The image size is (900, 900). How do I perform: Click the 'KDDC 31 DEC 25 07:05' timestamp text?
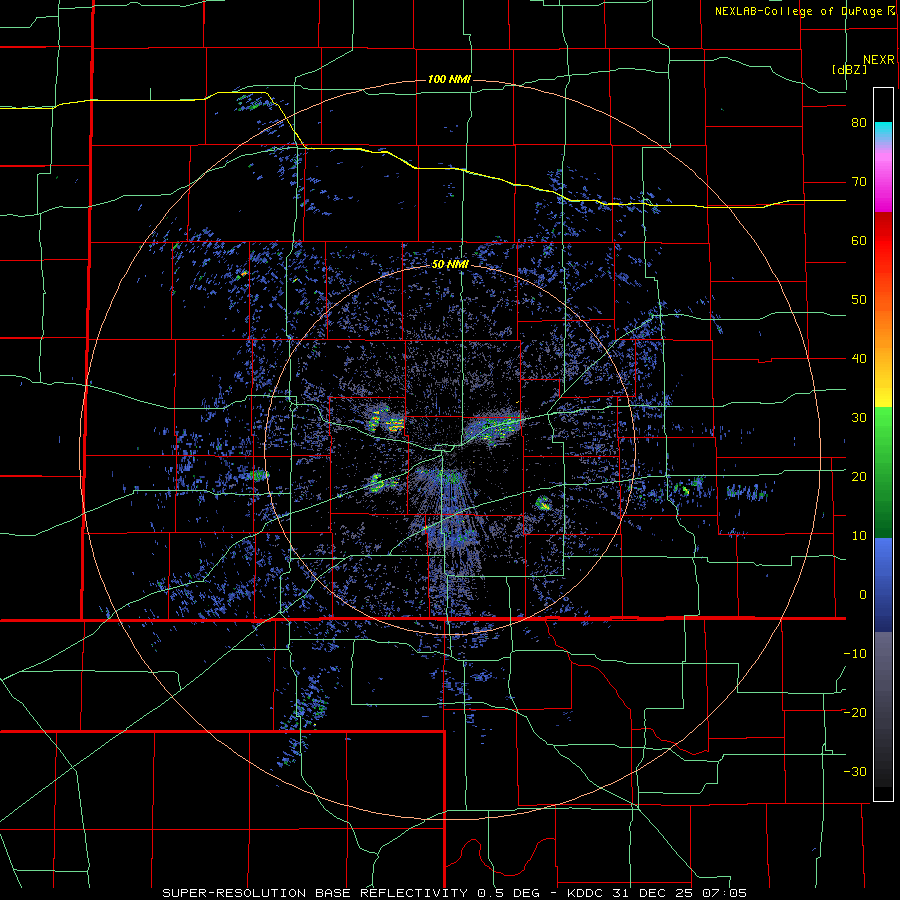pyautogui.click(x=657, y=893)
